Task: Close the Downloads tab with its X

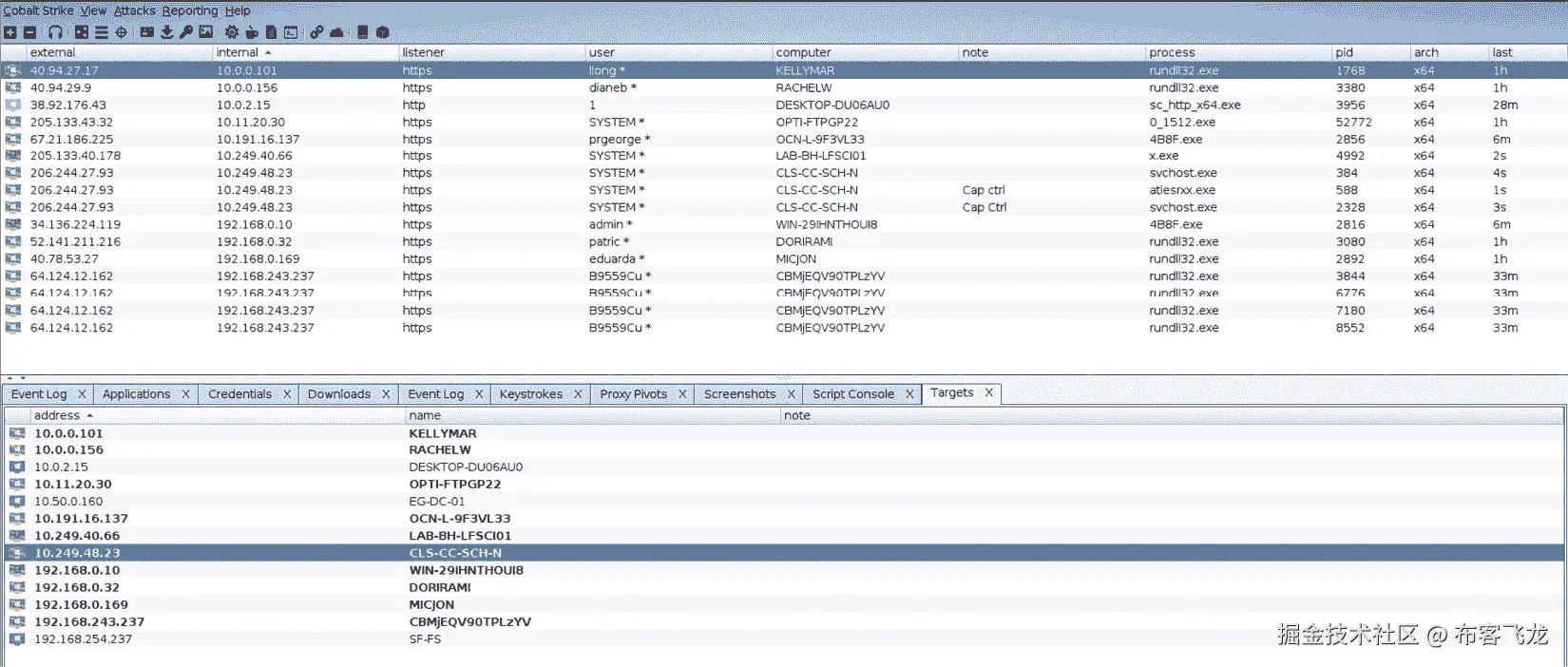Action: (386, 394)
